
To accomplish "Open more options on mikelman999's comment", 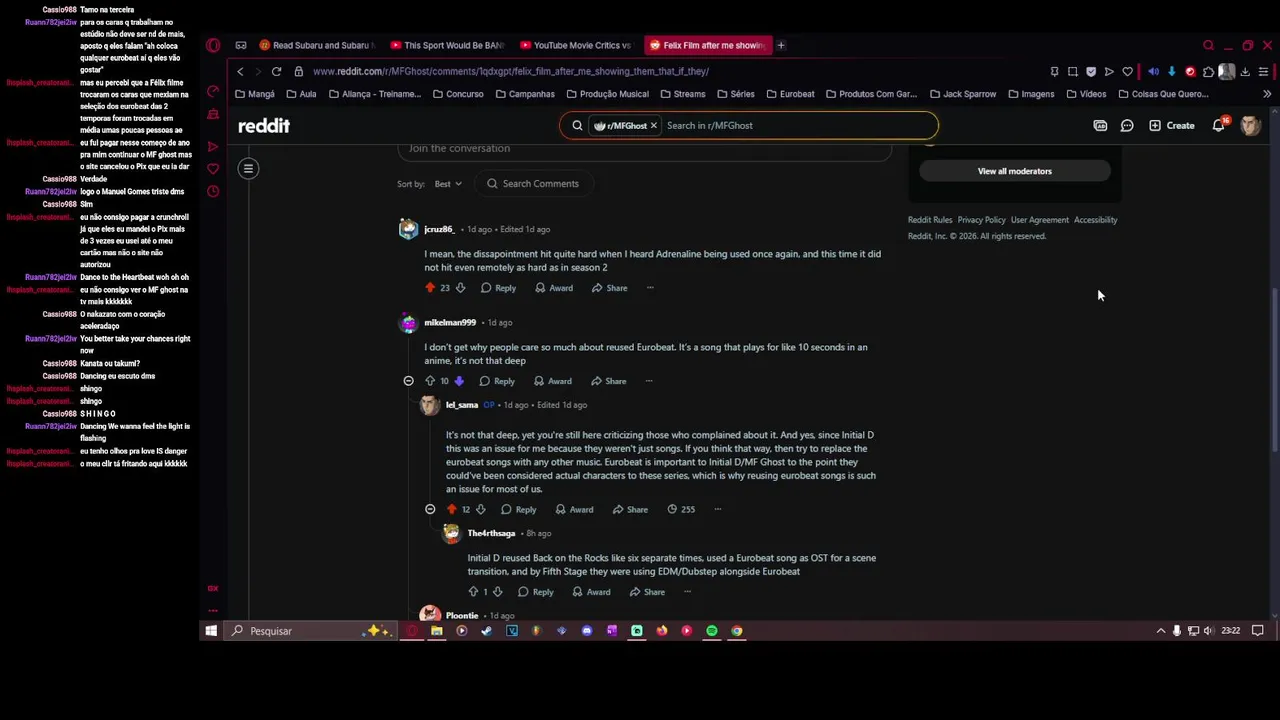I will [649, 381].
